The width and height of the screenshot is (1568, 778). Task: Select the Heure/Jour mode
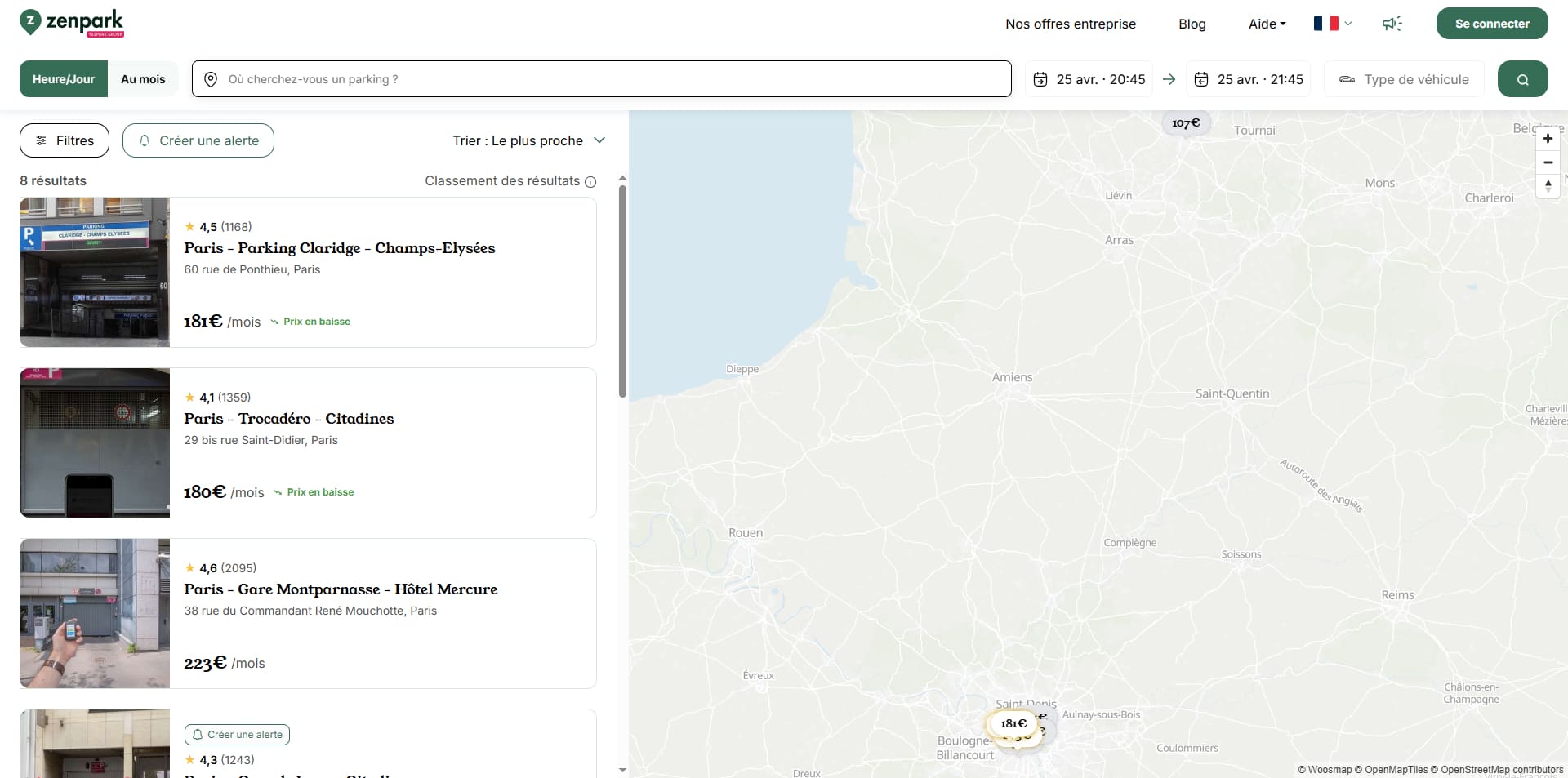coord(64,79)
